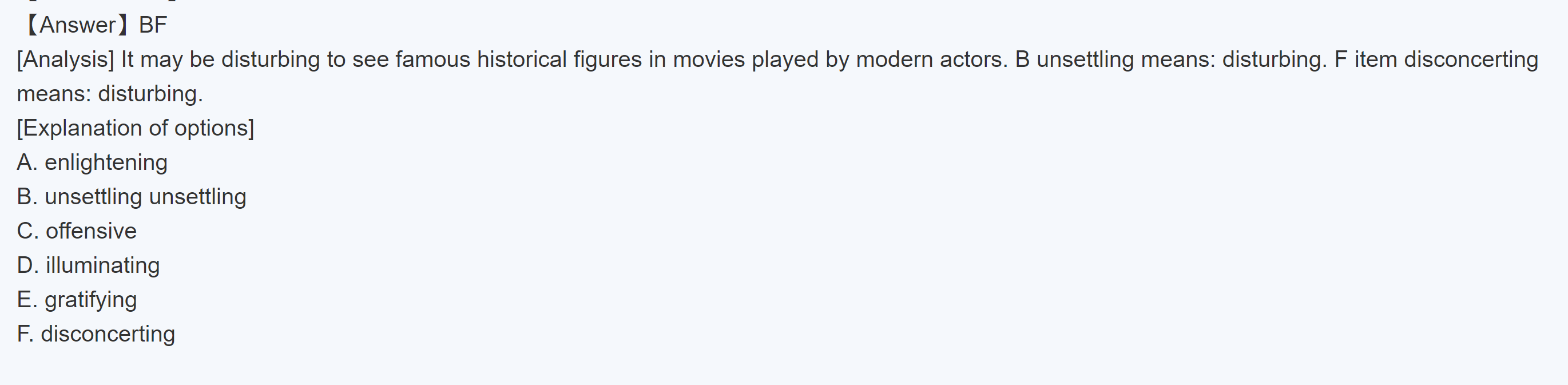Select the answer text BF

pos(152,25)
